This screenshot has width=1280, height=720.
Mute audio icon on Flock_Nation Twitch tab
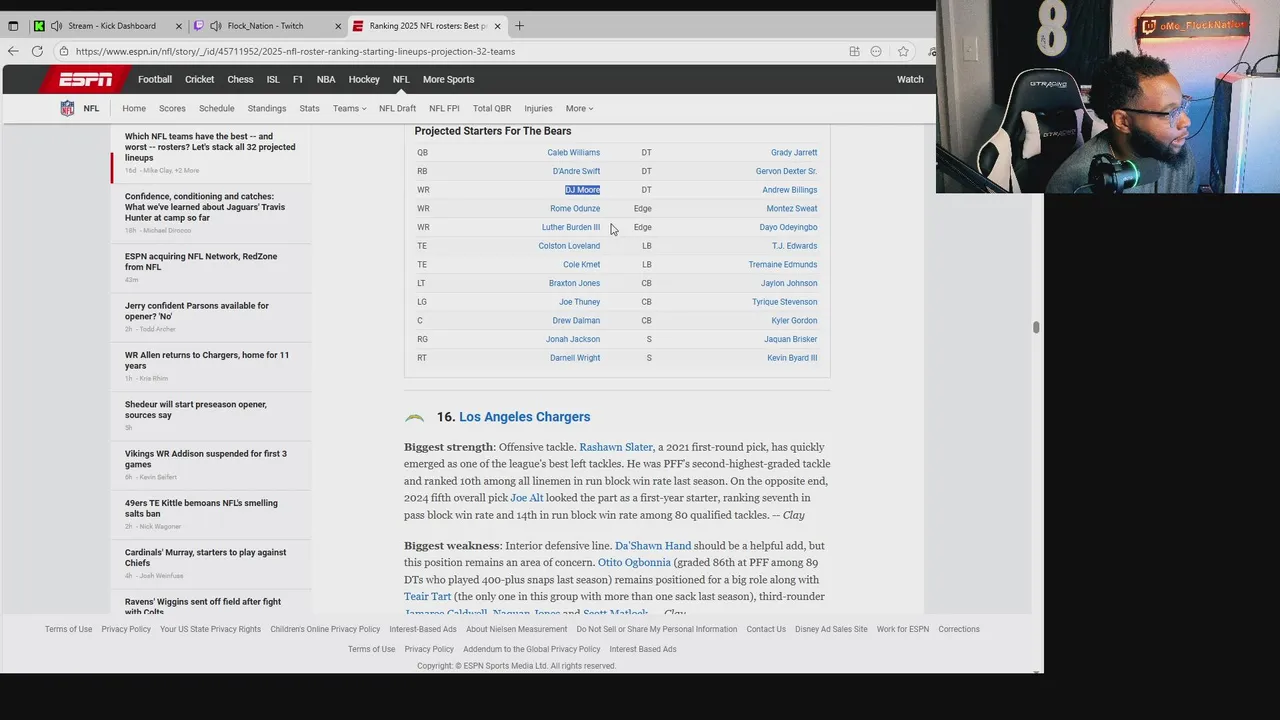216,26
